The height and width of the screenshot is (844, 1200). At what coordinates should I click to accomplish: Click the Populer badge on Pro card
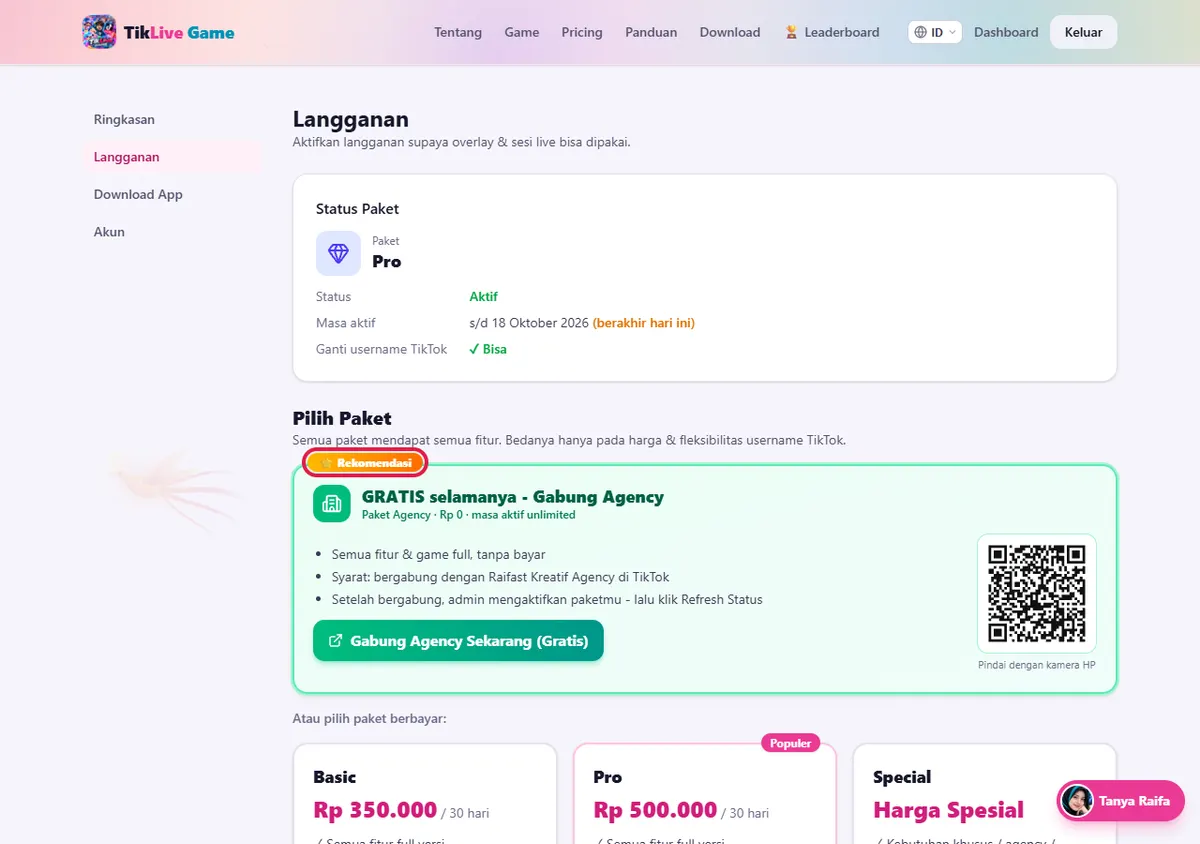point(791,743)
